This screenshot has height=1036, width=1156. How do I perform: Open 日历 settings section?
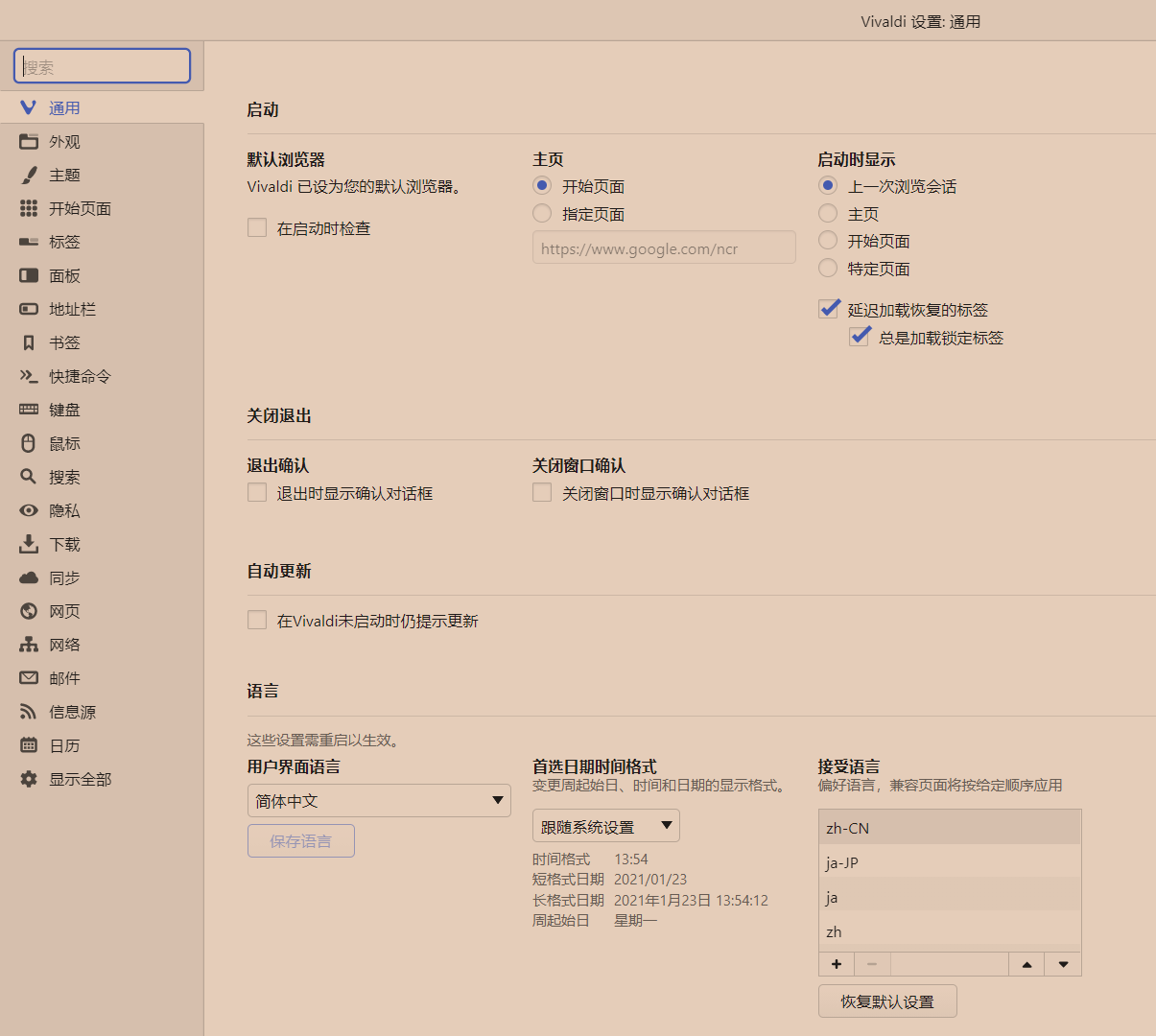[x=102, y=745]
